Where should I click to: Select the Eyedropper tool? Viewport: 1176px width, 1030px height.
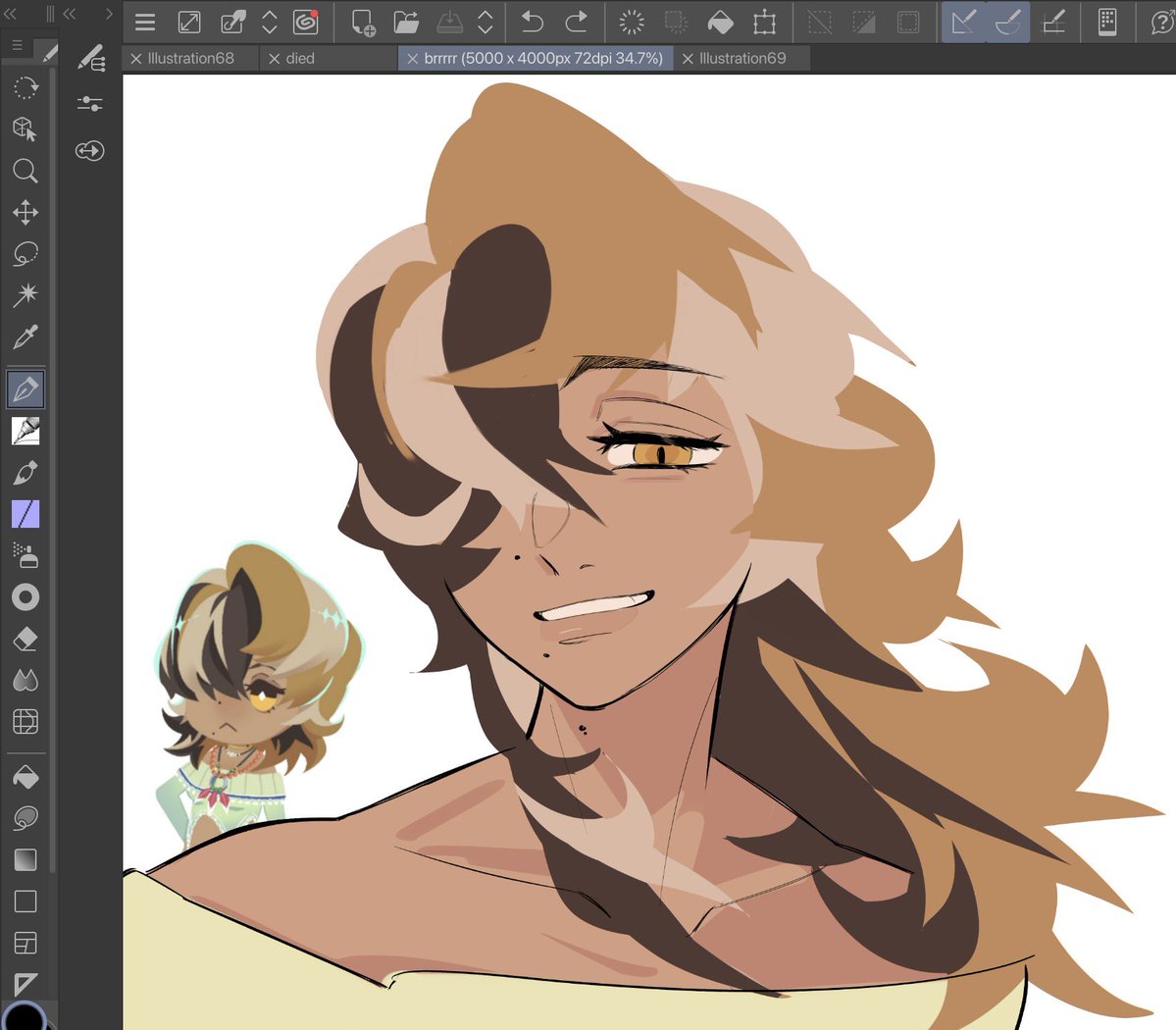(26, 336)
